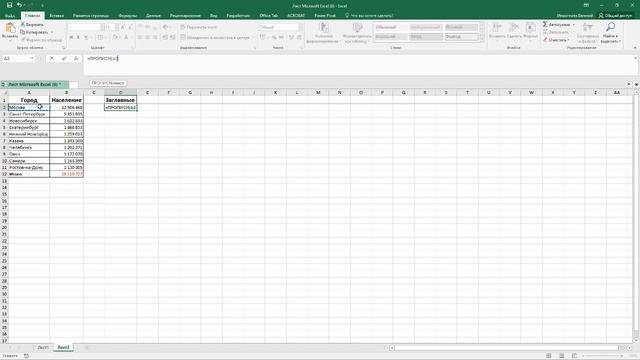The width and height of the screenshot is (640, 360).
Task: Click the Clear eraser button
Action: point(555,40)
